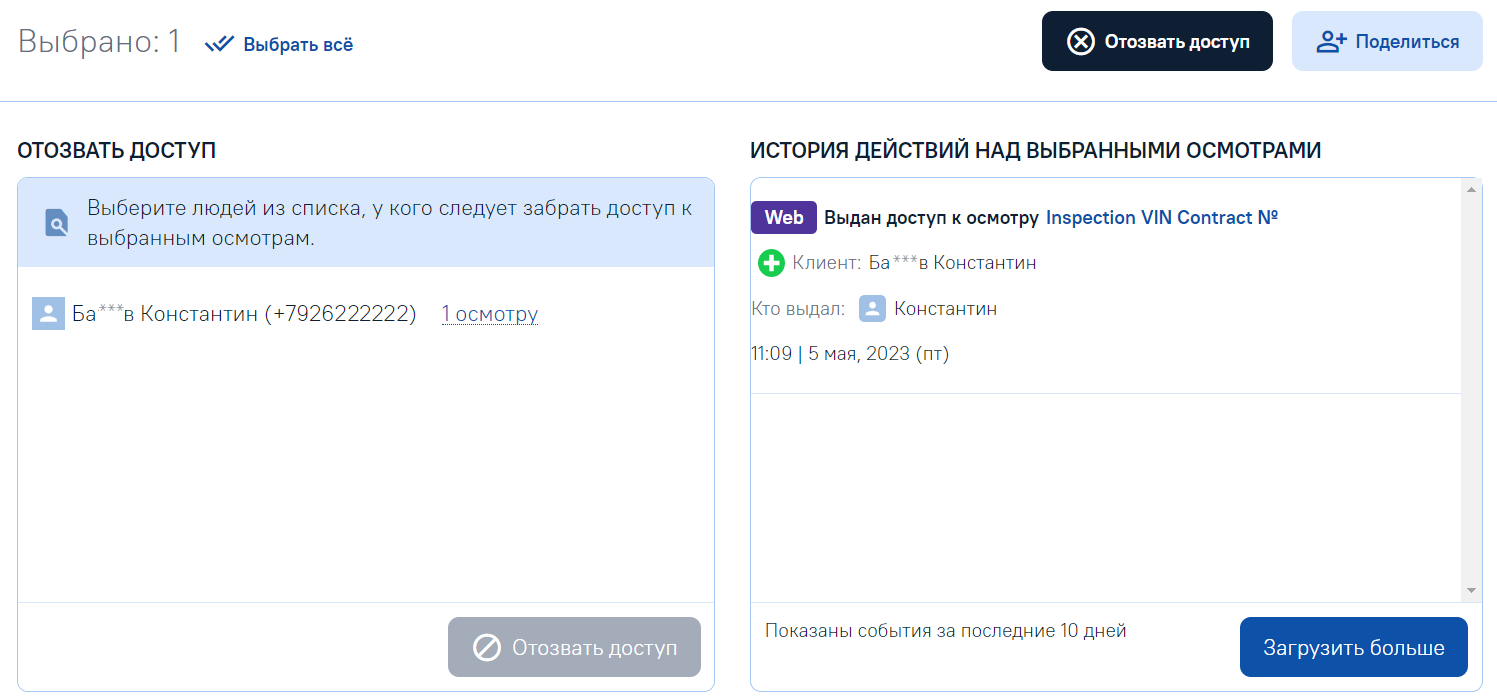Open the 1 осмотру link
Image resolution: width=1497 pixels, height=698 pixels.
tap(490, 314)
